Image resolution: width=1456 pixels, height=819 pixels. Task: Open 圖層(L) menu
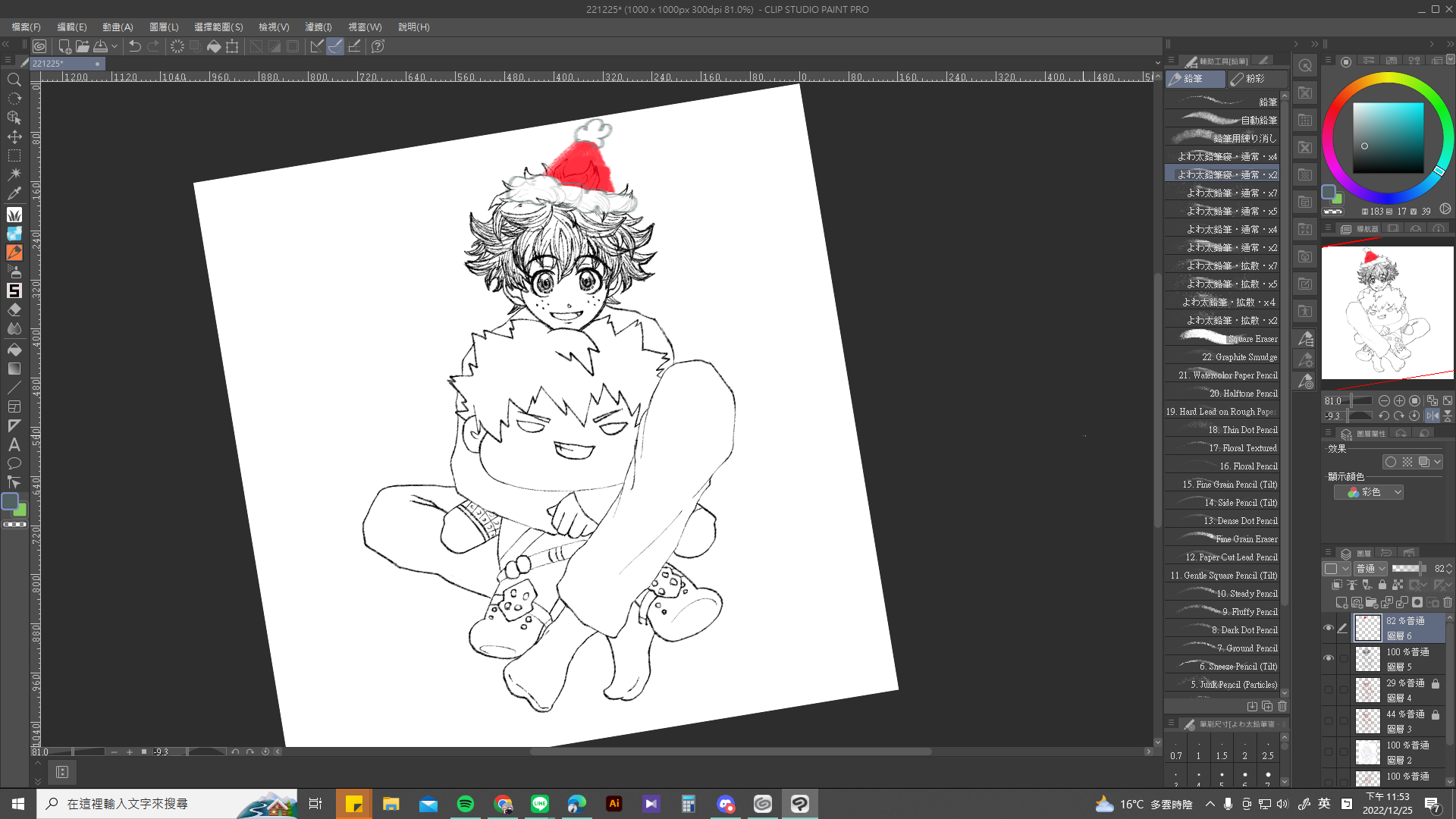pyautogui.click(x=164, y=27)
